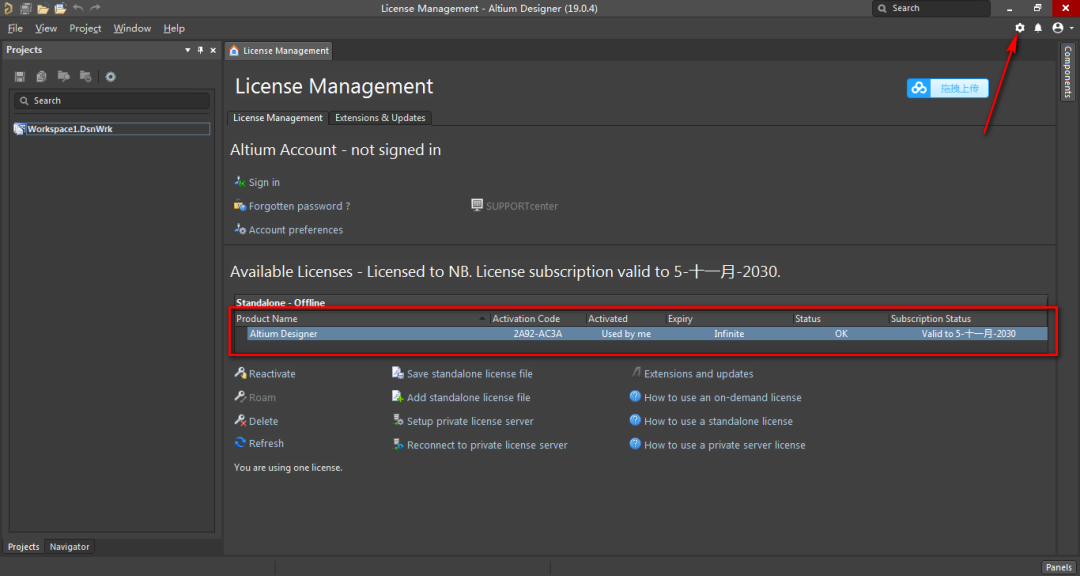Pin the Projects panel
1080x576 pixels.
tap(200, 50)
